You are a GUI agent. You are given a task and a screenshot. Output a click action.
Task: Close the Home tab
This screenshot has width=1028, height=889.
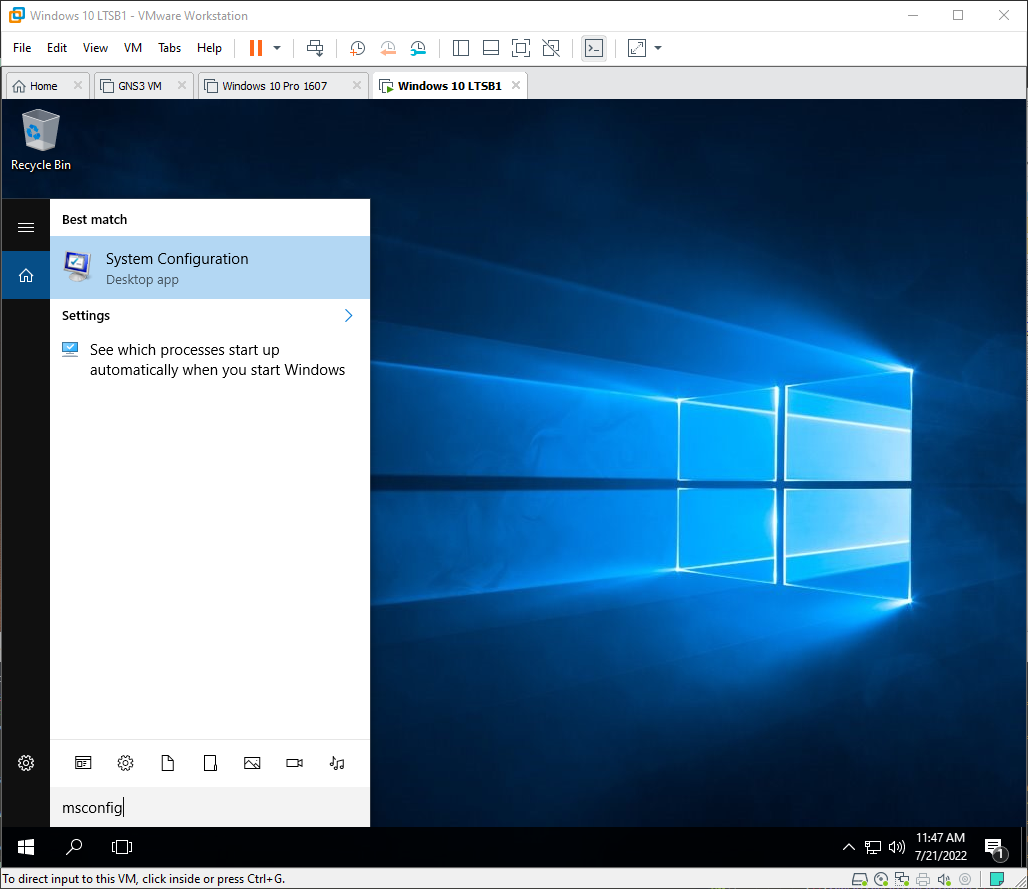tap(77, 85)
